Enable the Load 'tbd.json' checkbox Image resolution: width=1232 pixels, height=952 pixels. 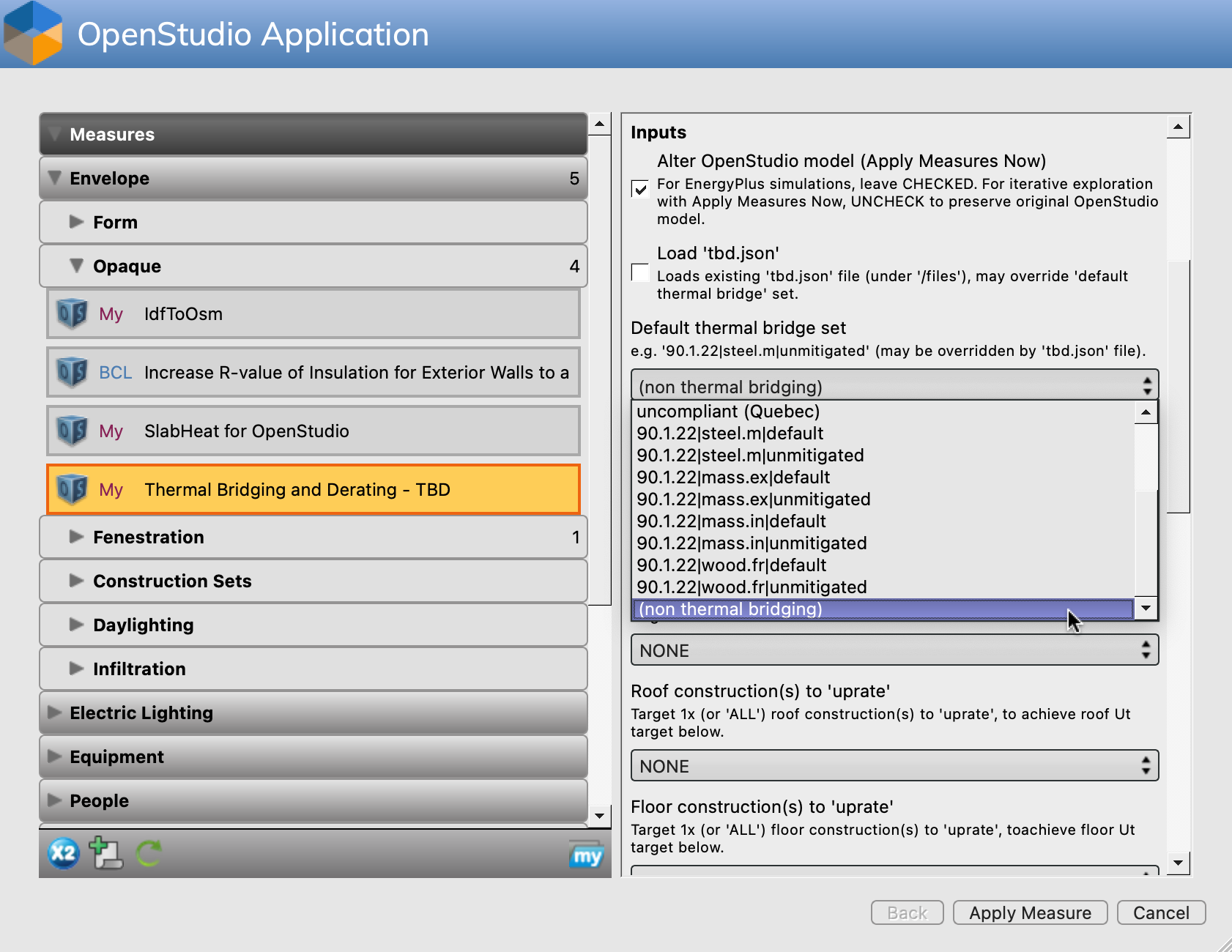pos(640,272)
